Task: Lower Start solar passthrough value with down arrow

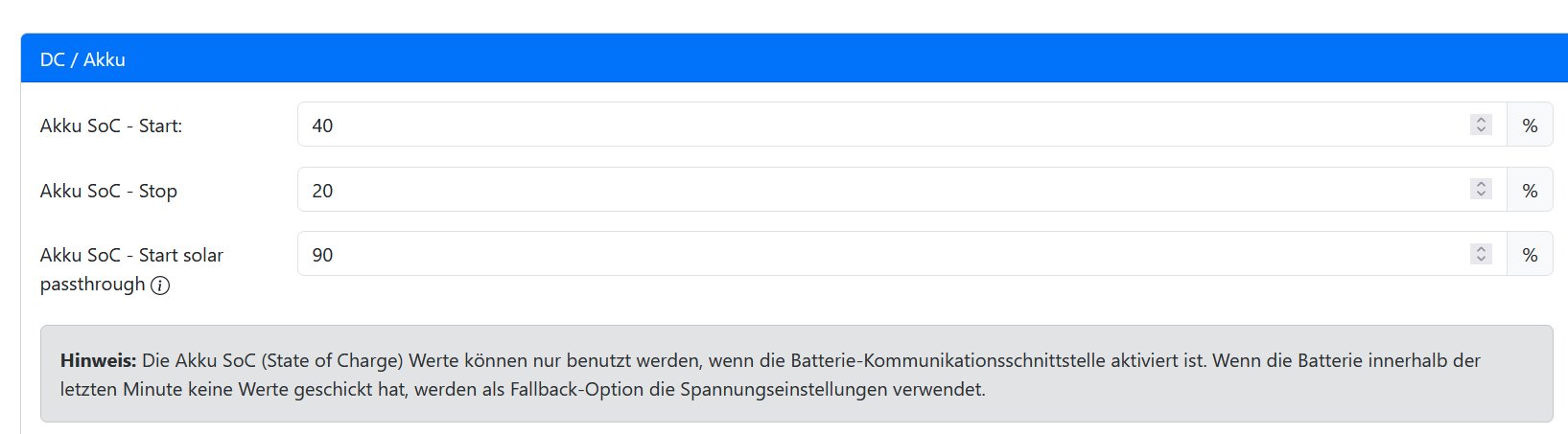Action: [1481, 259]
